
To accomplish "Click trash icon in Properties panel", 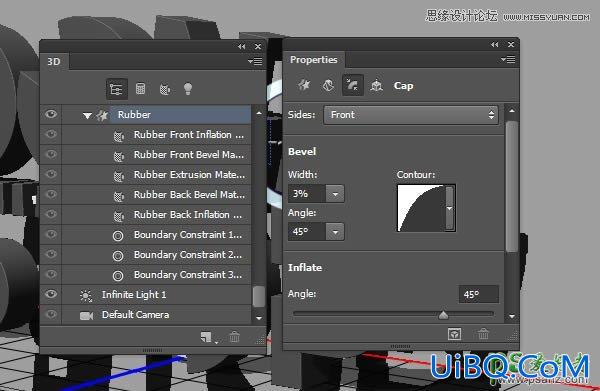I will click(483, 334).
